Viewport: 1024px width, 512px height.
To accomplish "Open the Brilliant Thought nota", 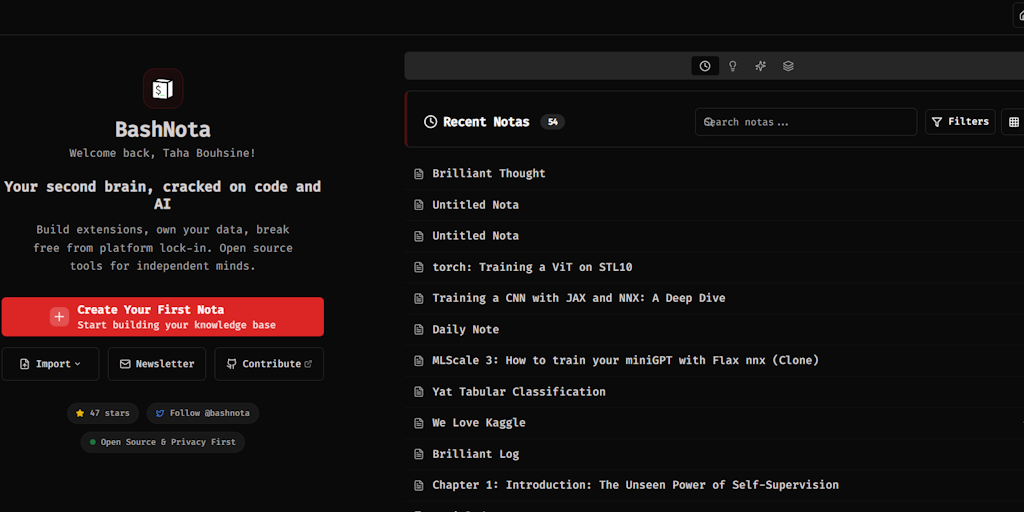I will pos(488,173).
